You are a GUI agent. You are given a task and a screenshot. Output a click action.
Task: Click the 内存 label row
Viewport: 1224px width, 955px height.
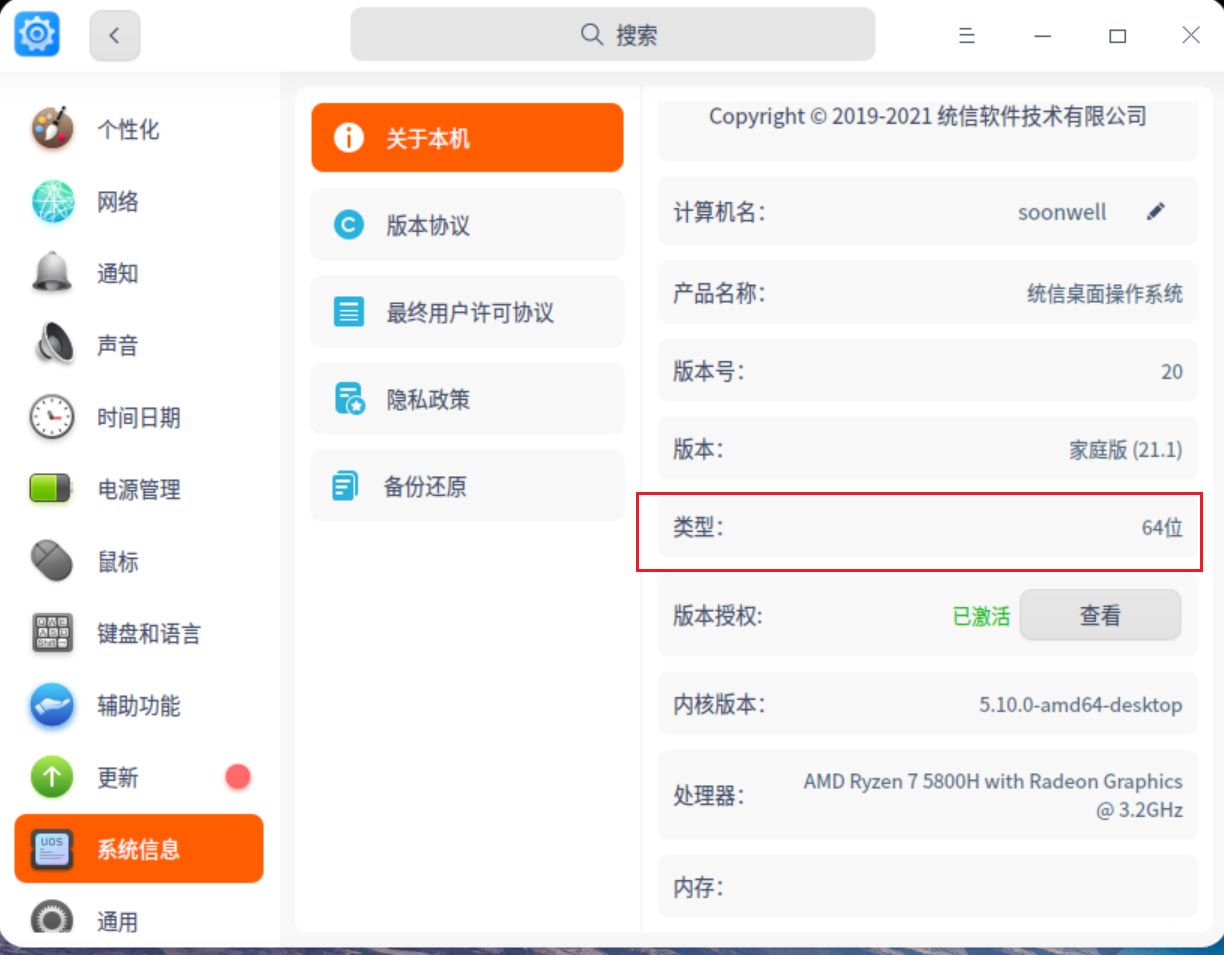pyautogui.click(x=927, y=886)
